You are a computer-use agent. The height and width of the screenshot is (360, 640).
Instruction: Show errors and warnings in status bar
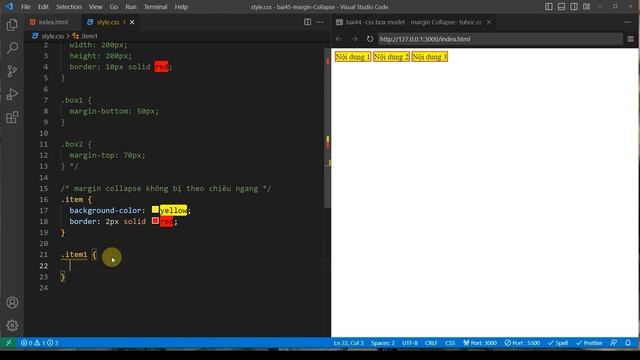pos(40,343)
